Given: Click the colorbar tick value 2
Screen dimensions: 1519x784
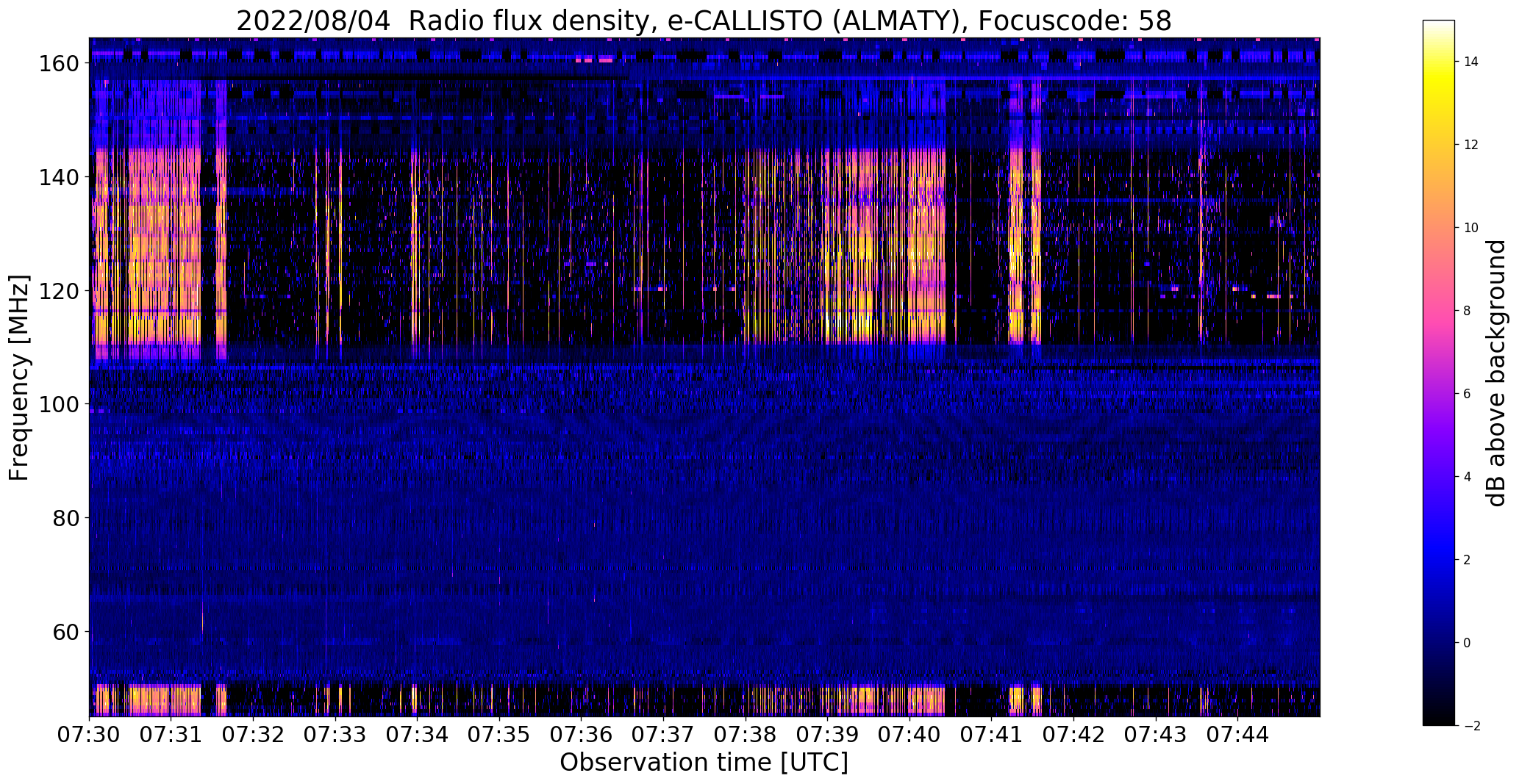Looking at the screenshot, I should (1468, 561).
